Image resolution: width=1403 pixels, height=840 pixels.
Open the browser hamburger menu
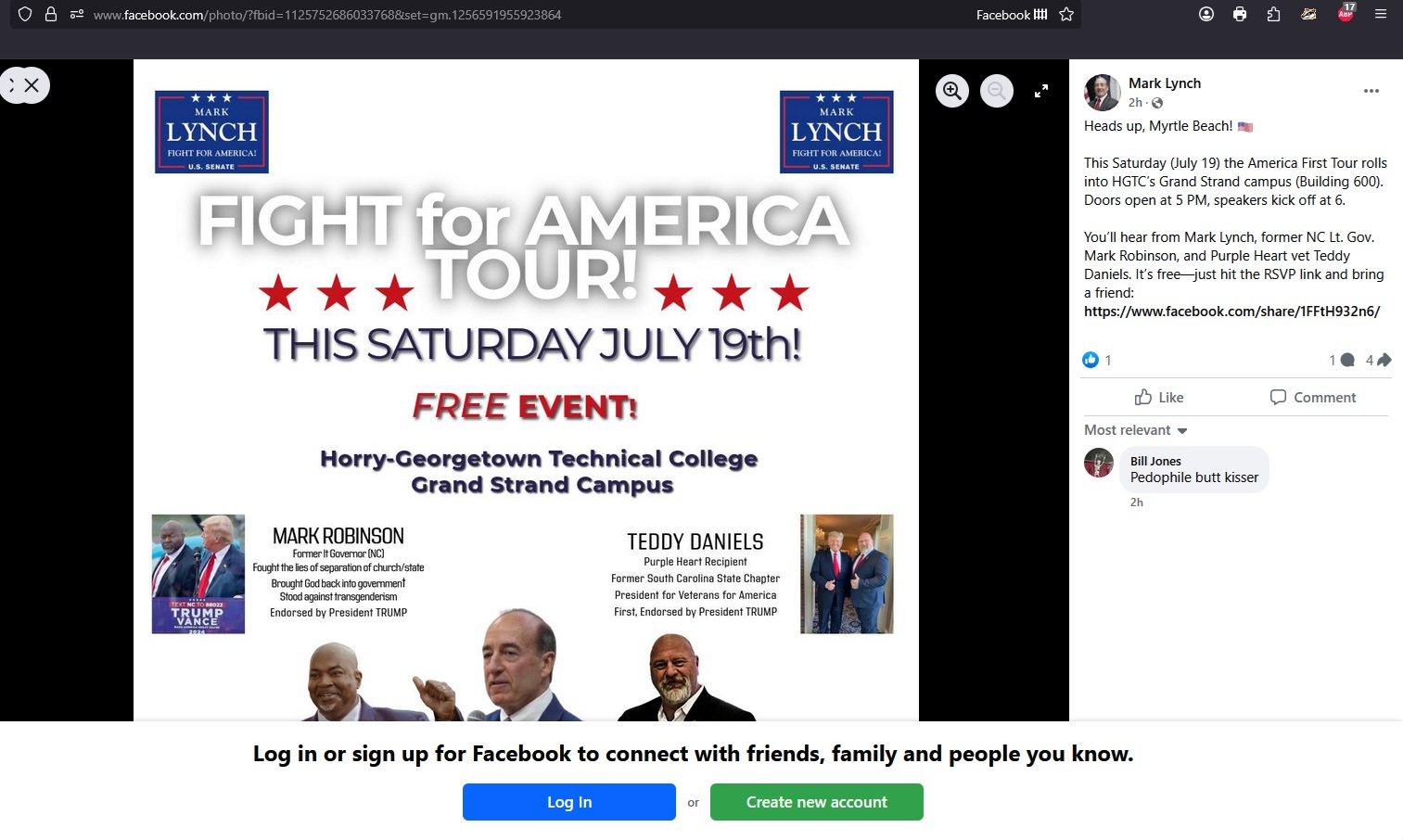(1381, 14)
